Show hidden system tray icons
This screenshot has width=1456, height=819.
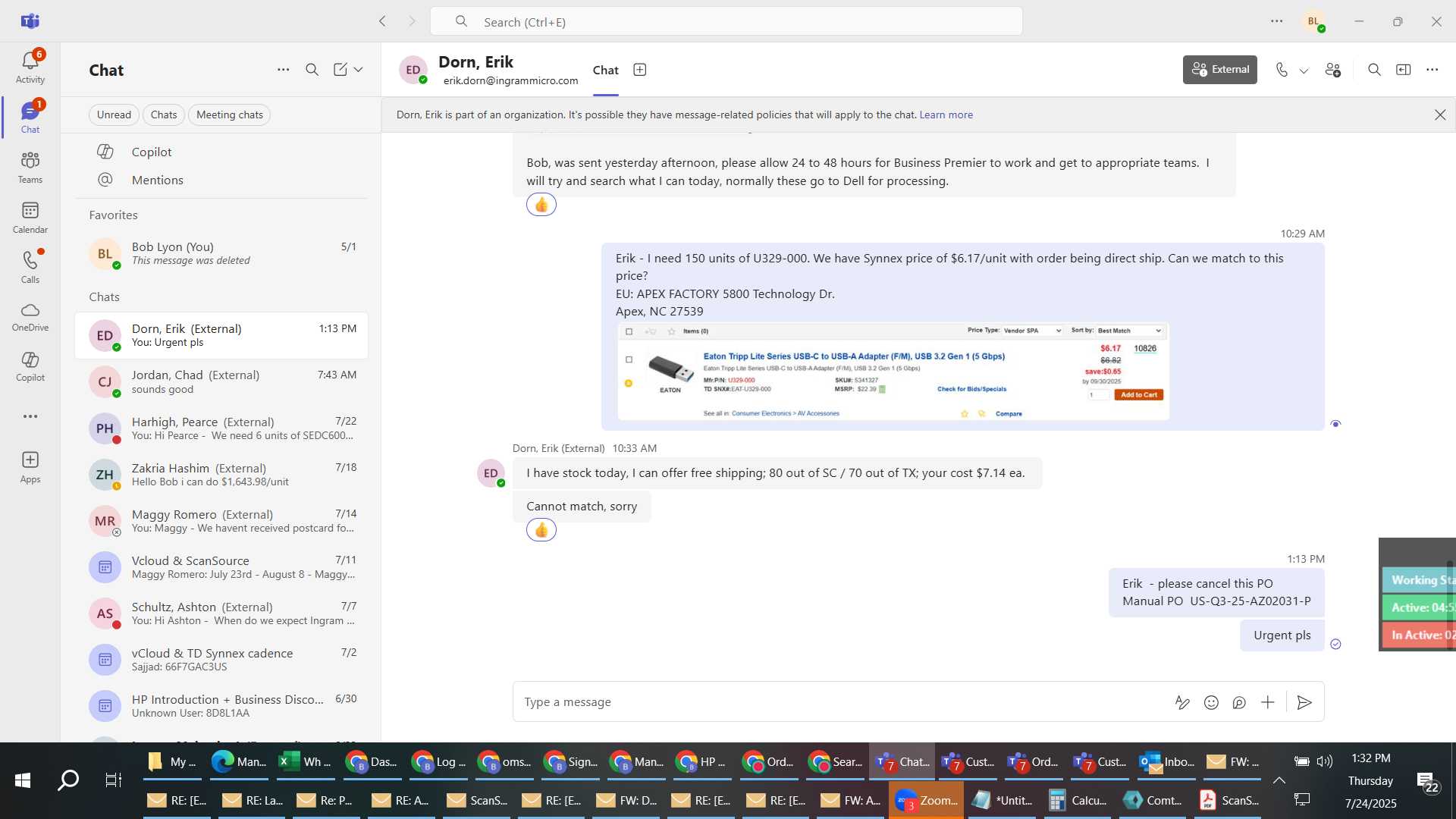(1279, 780)
